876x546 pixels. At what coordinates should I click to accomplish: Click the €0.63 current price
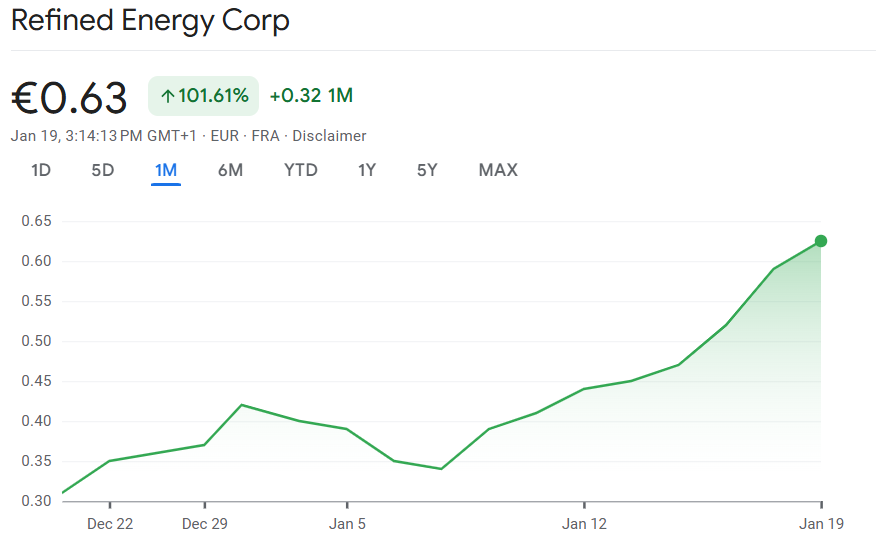(69, 98)
